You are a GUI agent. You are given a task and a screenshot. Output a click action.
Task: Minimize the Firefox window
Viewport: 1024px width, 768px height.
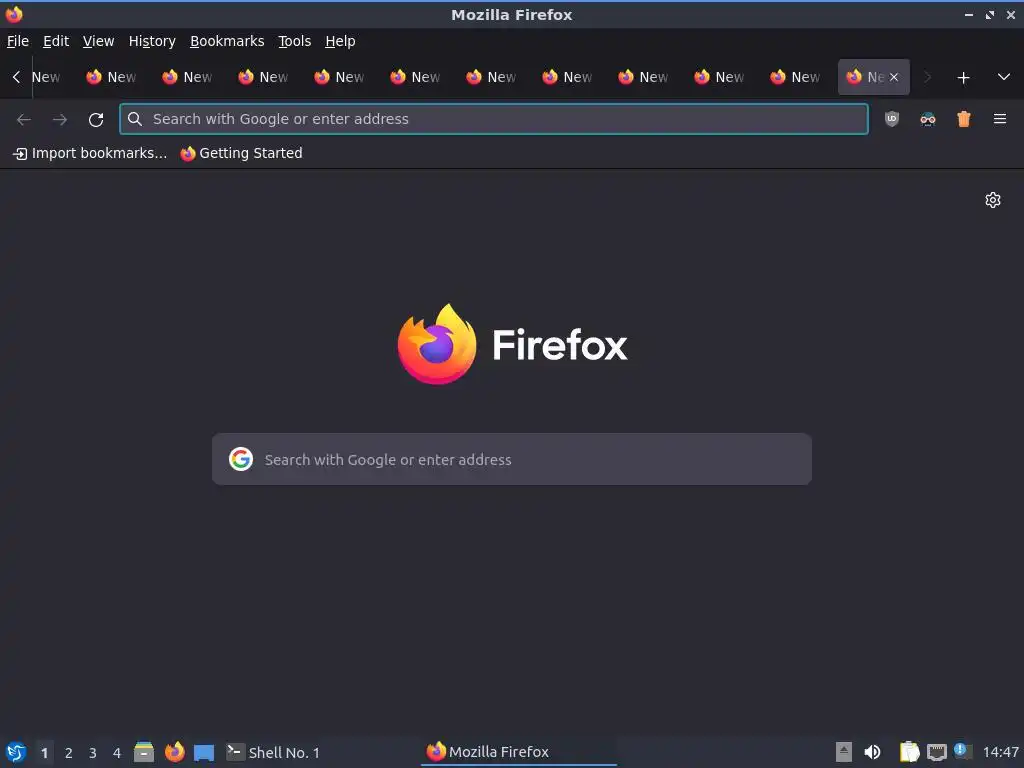pyautogui.click(x=968, y=14)
